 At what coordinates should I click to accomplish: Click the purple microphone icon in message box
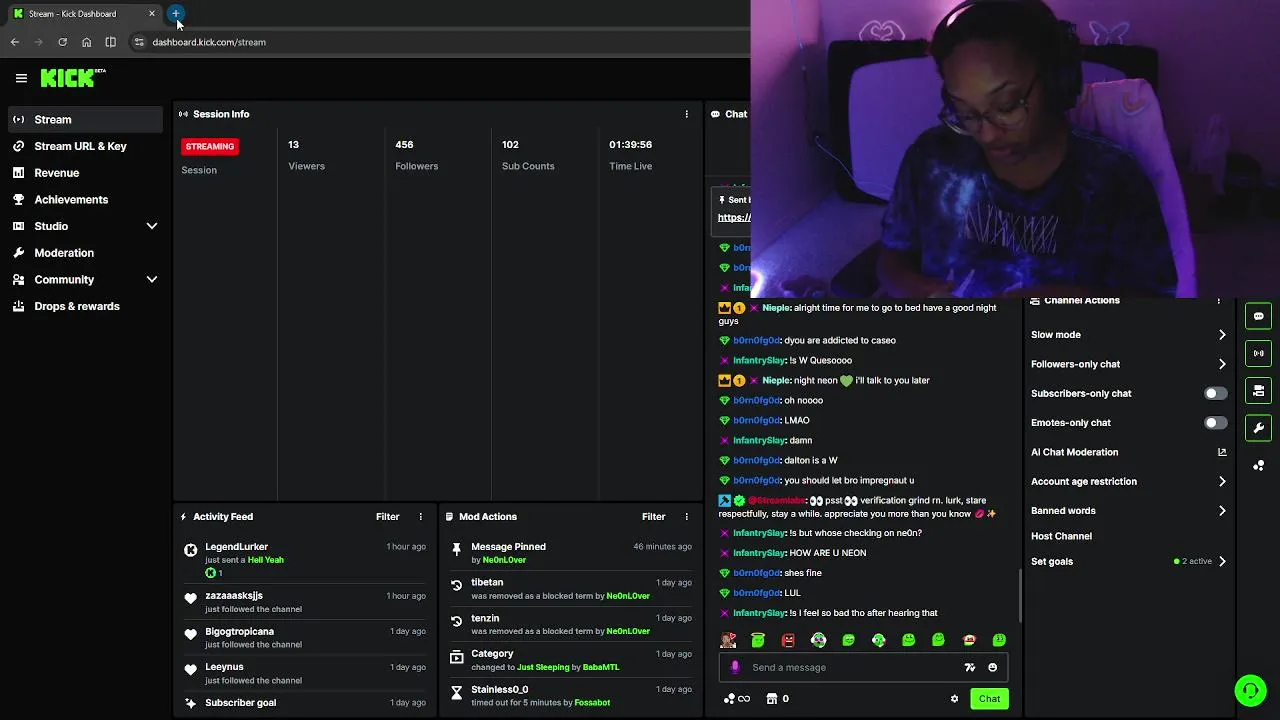(735, 667)
